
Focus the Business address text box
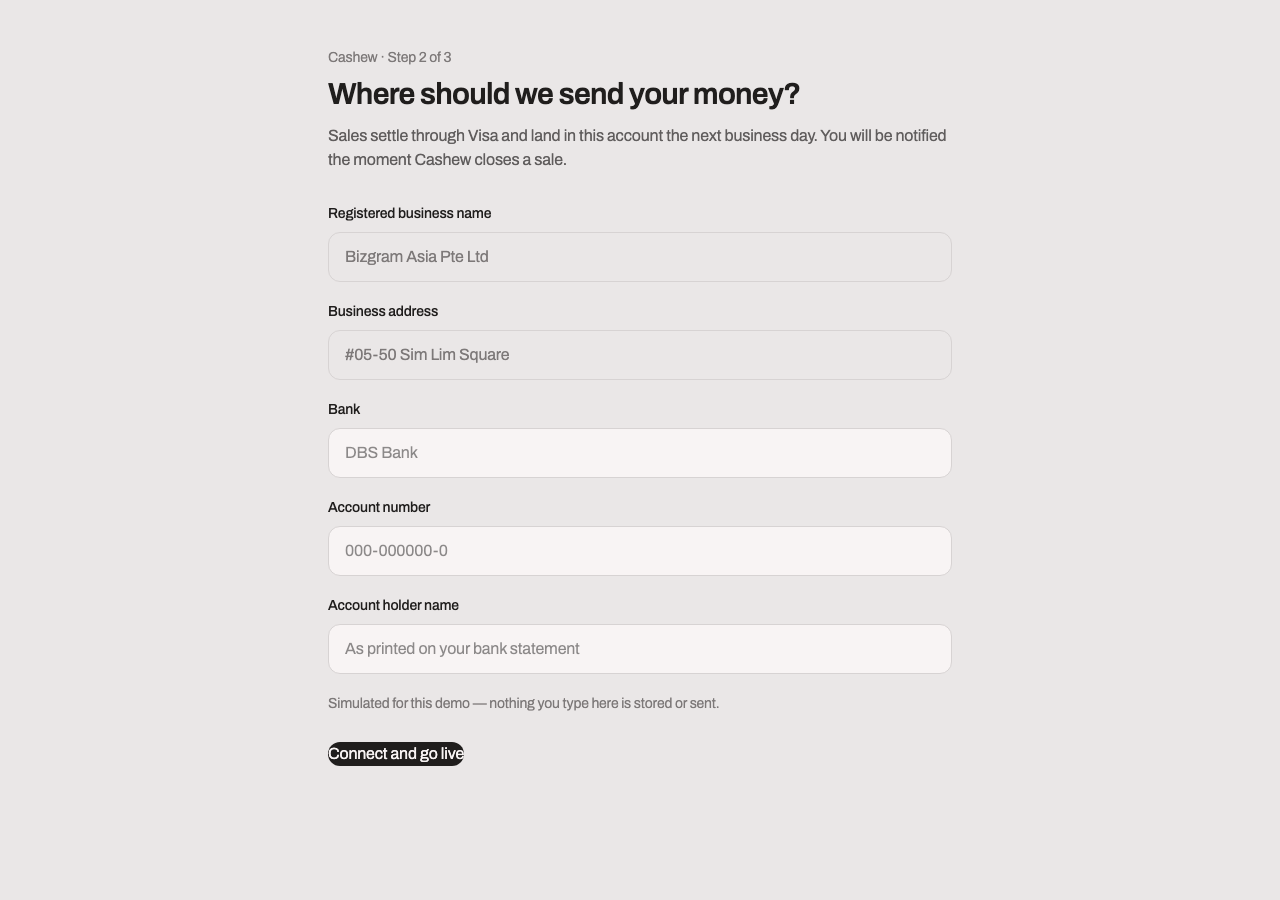(640, 355)
